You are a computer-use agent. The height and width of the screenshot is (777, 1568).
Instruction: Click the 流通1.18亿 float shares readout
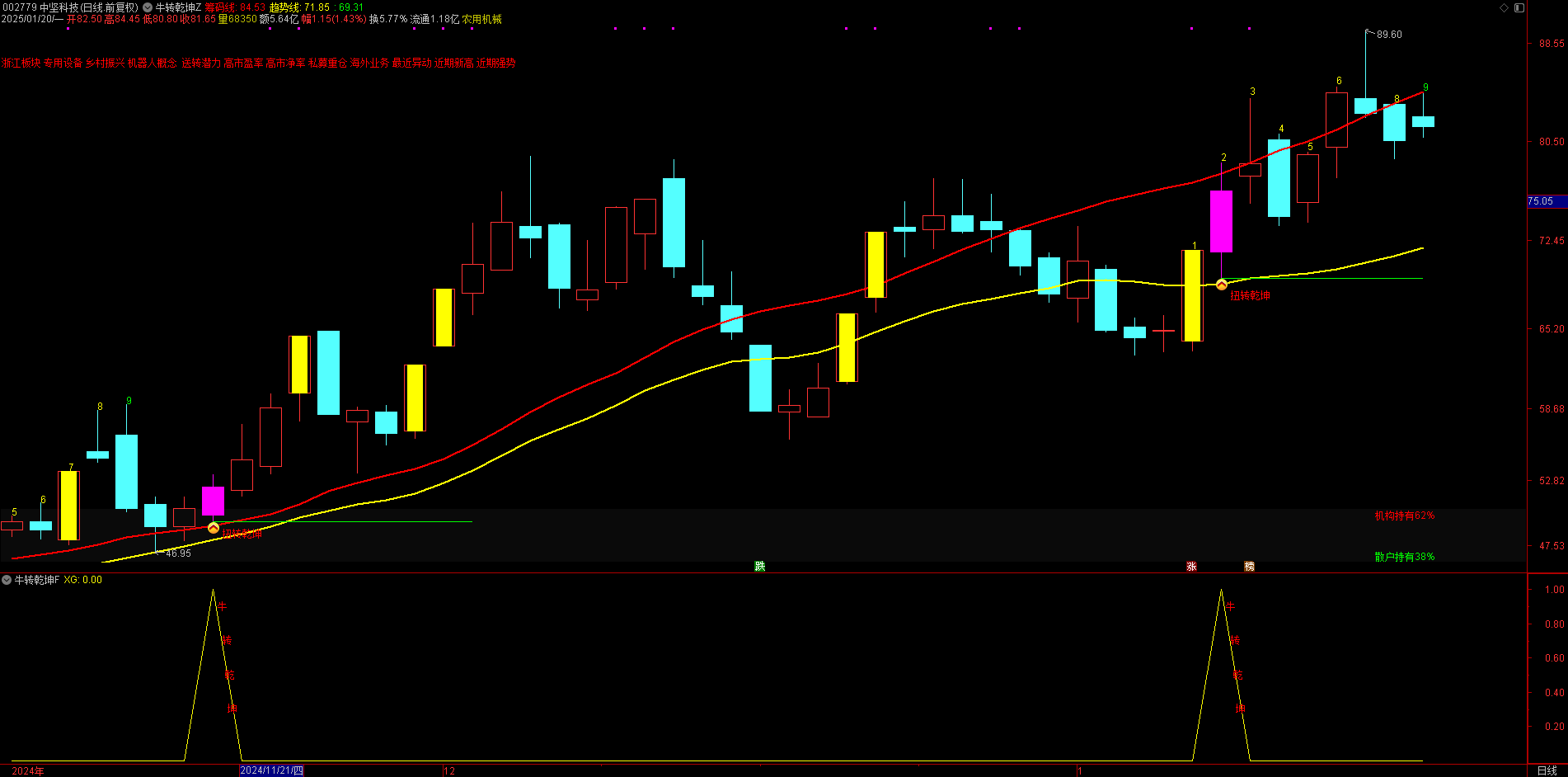coord(434,19)
